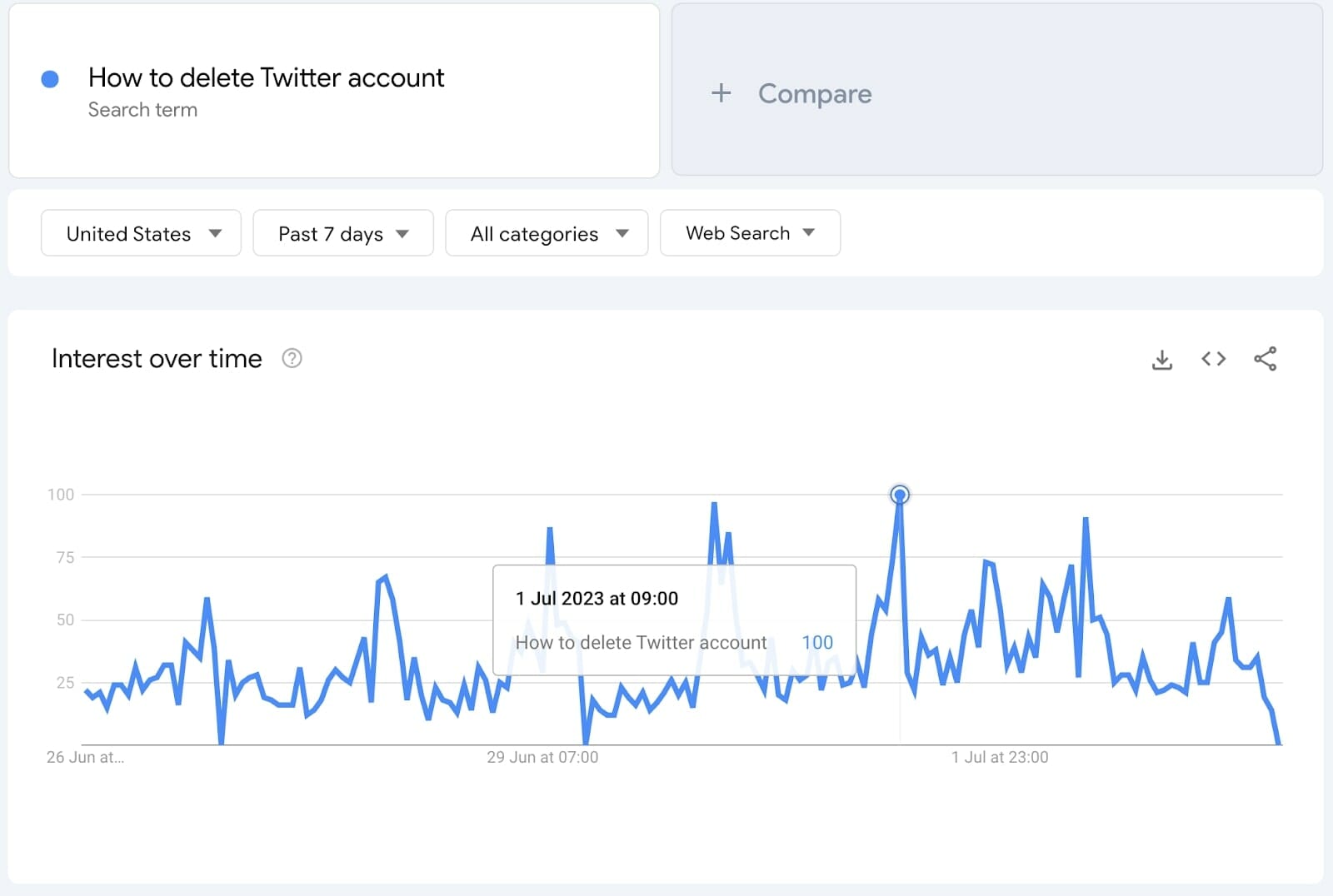The height and width of the screenshot is (896, 1333).
Task: Edit the "How to delete Twitter account" term
Action: [266, 78]
